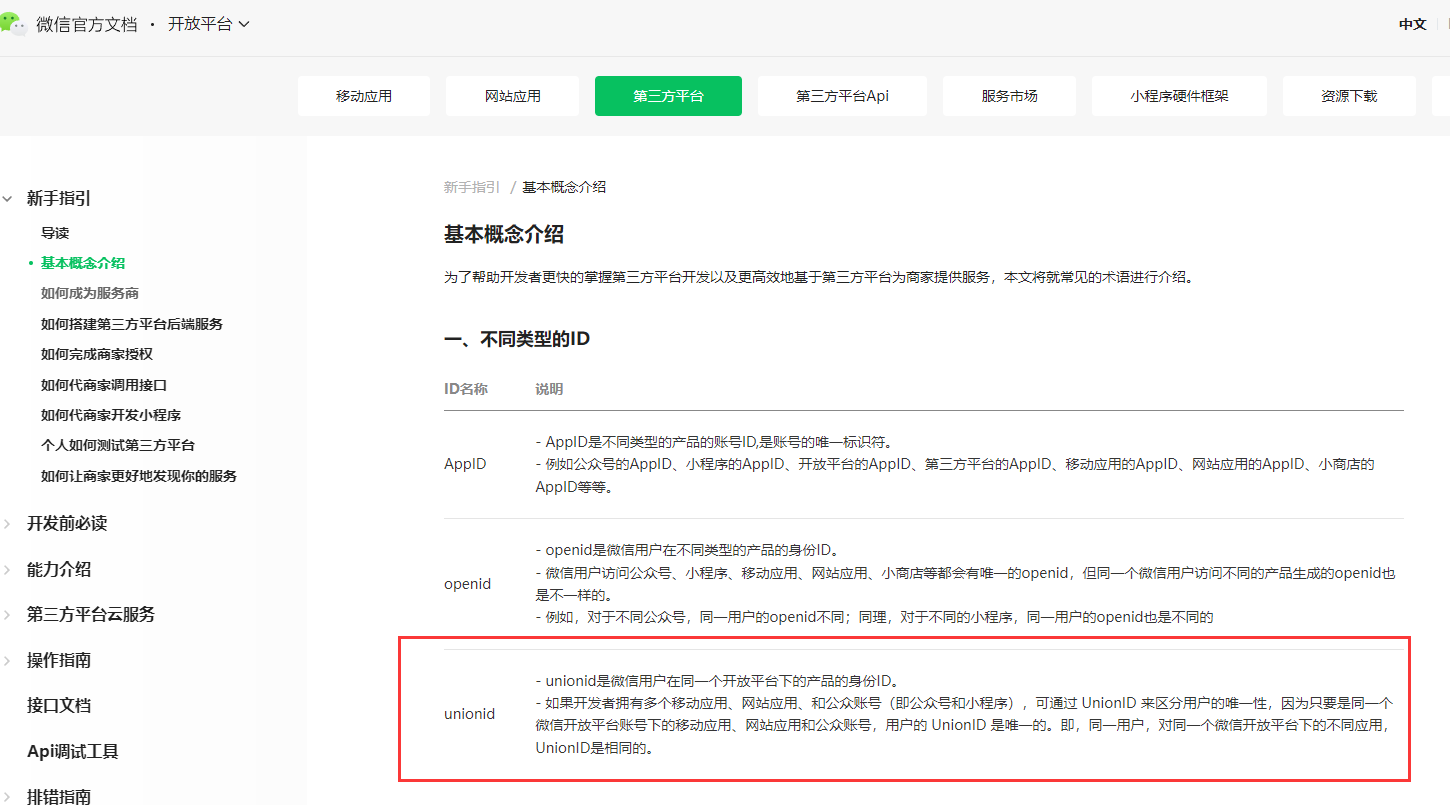
Task: Click the openid name cell
Action: tap(467, 584)
